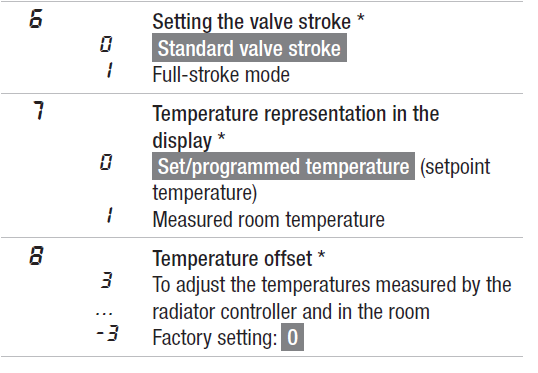This screenshot has height=373, width=538.
Task: Select the 1 value beside Measured room temperature
Action: click(109, 215)
